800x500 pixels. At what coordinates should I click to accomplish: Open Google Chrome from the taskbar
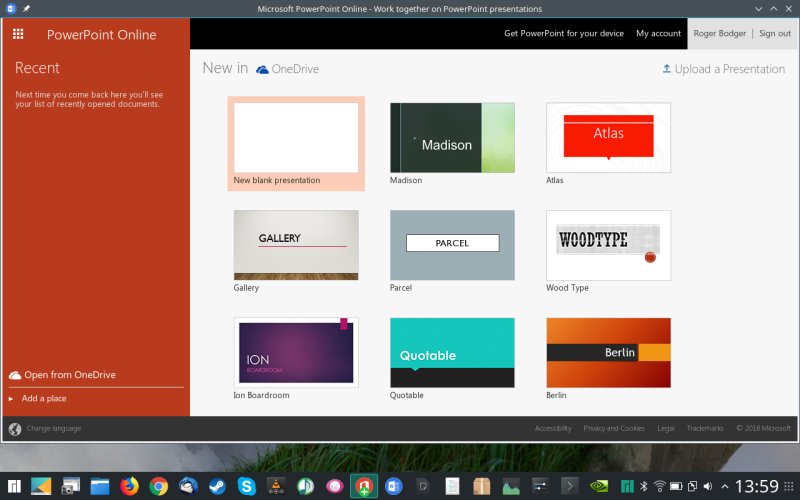[x=158, y=487]
